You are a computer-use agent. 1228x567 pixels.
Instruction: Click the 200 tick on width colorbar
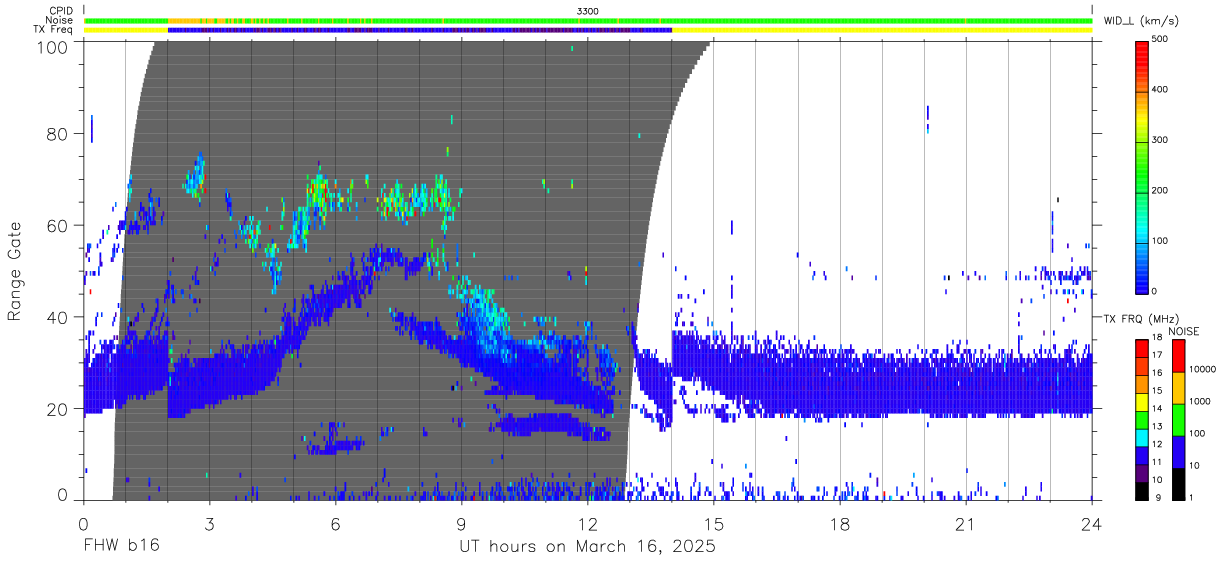tap(1159, 190)
